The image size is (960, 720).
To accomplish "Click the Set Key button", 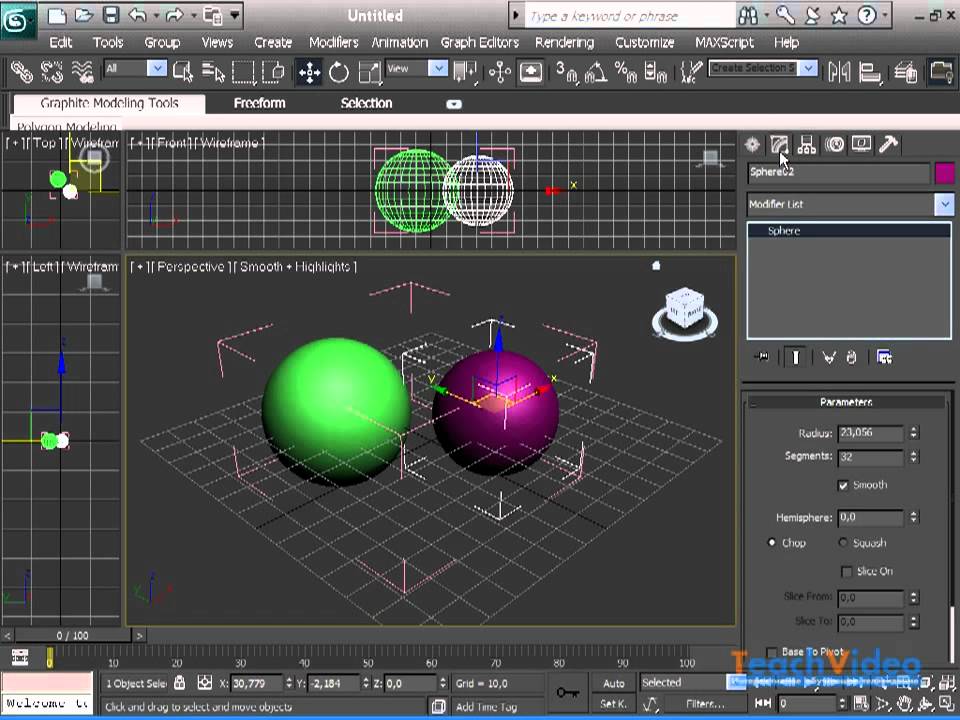I will (x=613, y=704).
